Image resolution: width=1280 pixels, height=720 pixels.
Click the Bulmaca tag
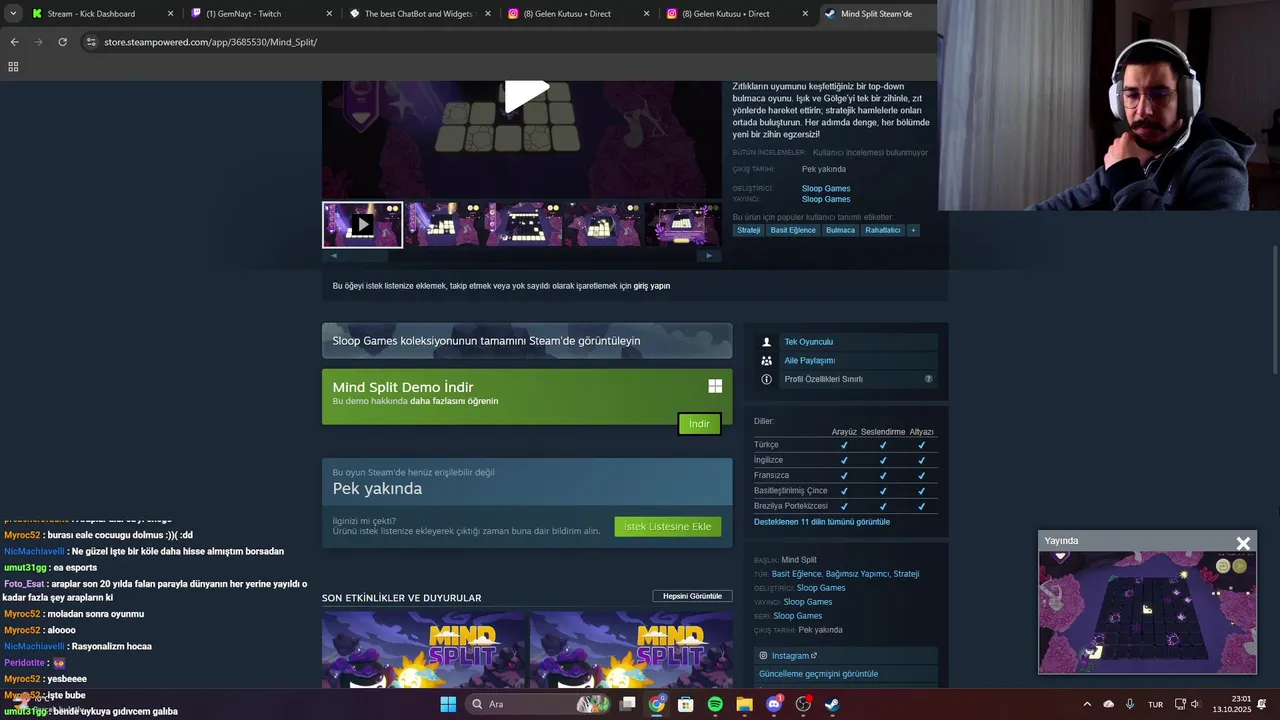pos(840,230)
